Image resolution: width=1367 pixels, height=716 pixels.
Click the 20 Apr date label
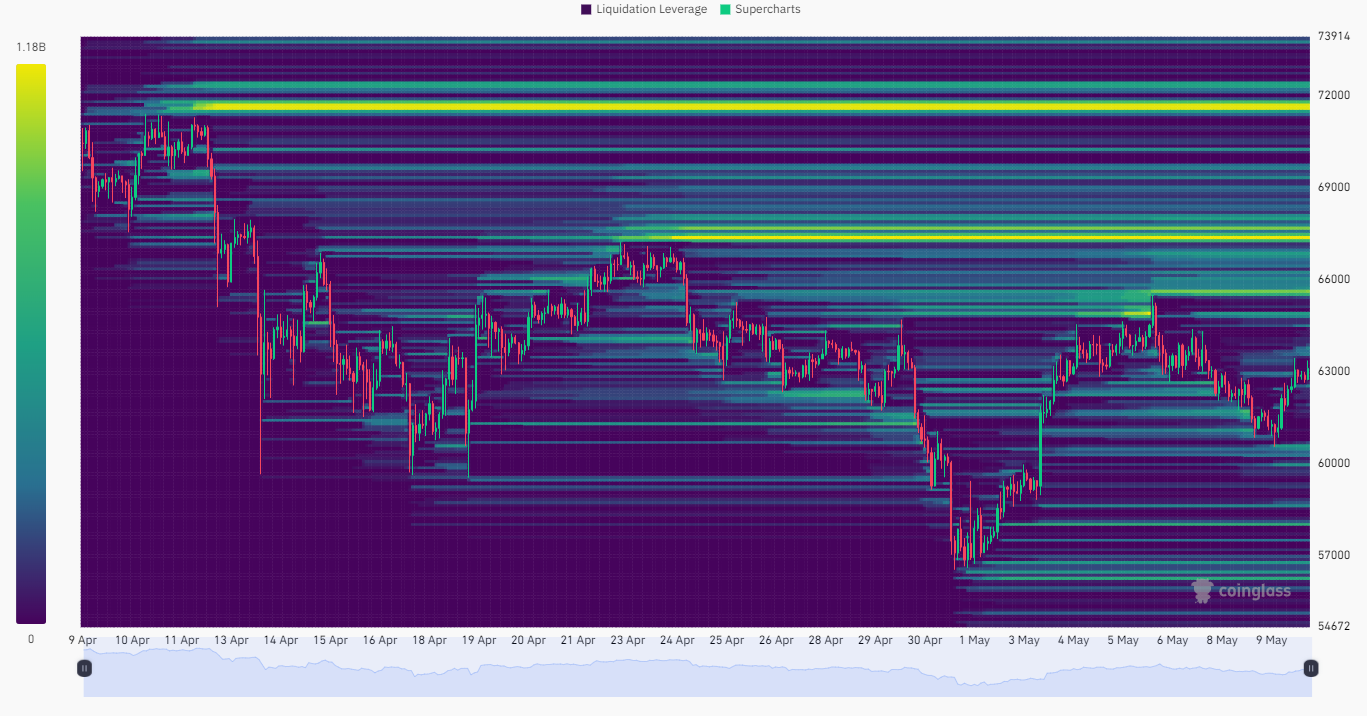pos(528,640)
